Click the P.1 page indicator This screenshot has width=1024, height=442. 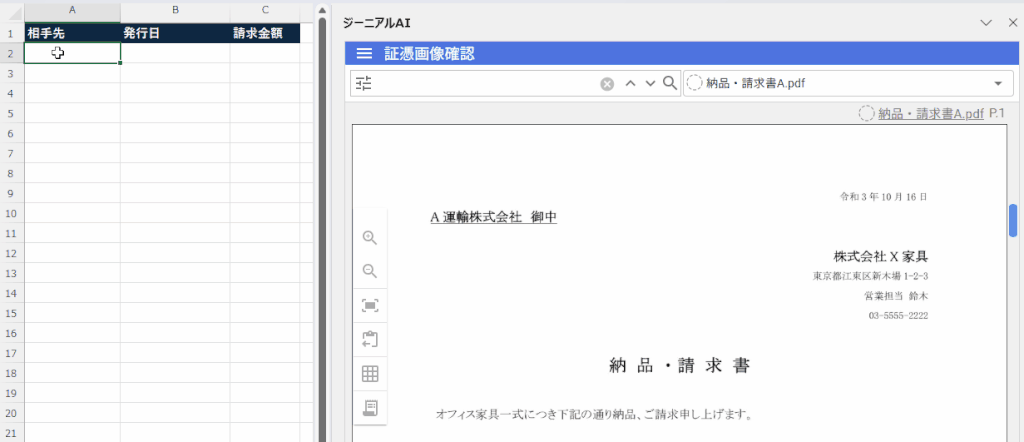[997, 113]
